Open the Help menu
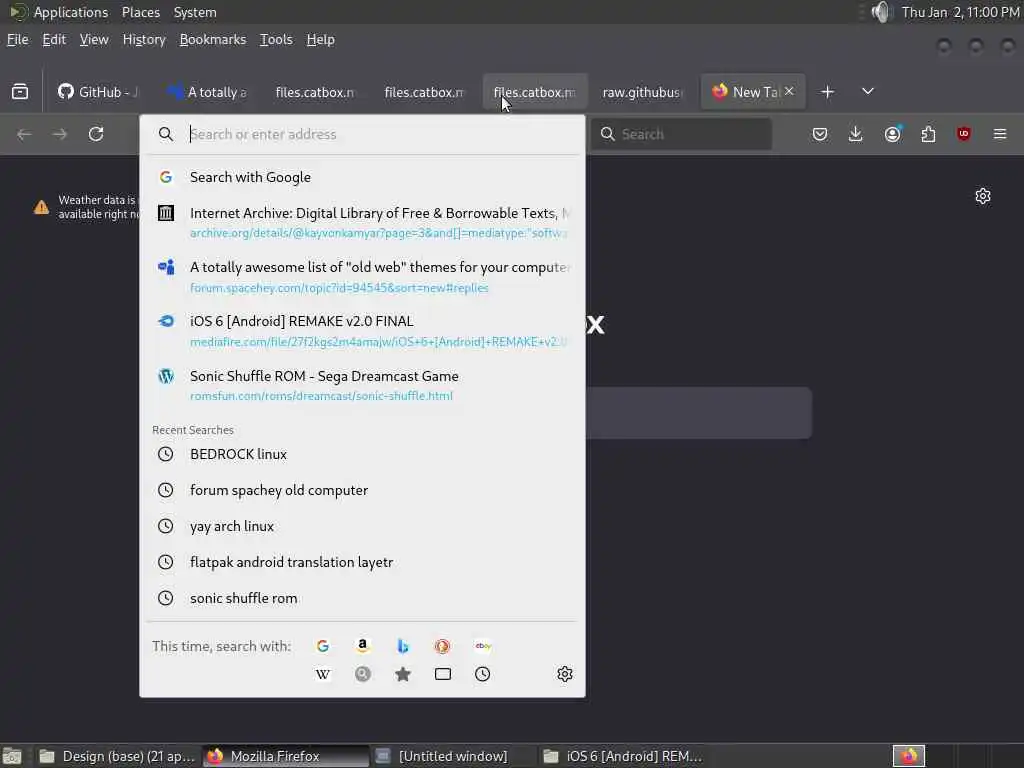Screen dimensions: 1024x768 [x=321, y=40]
